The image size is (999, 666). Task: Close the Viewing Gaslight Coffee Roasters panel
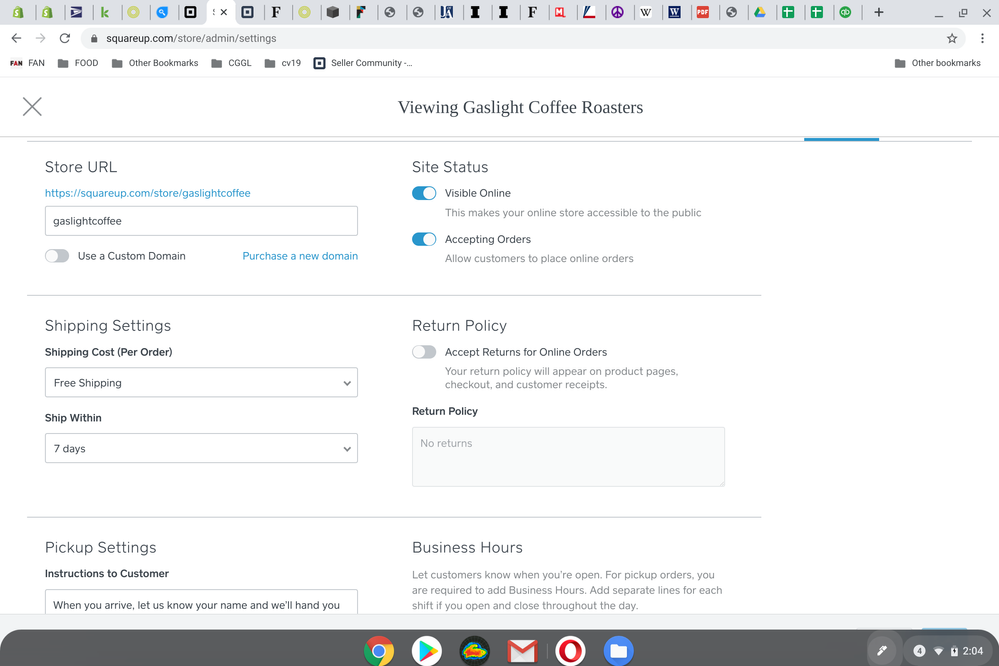click(x=32, y=107)
